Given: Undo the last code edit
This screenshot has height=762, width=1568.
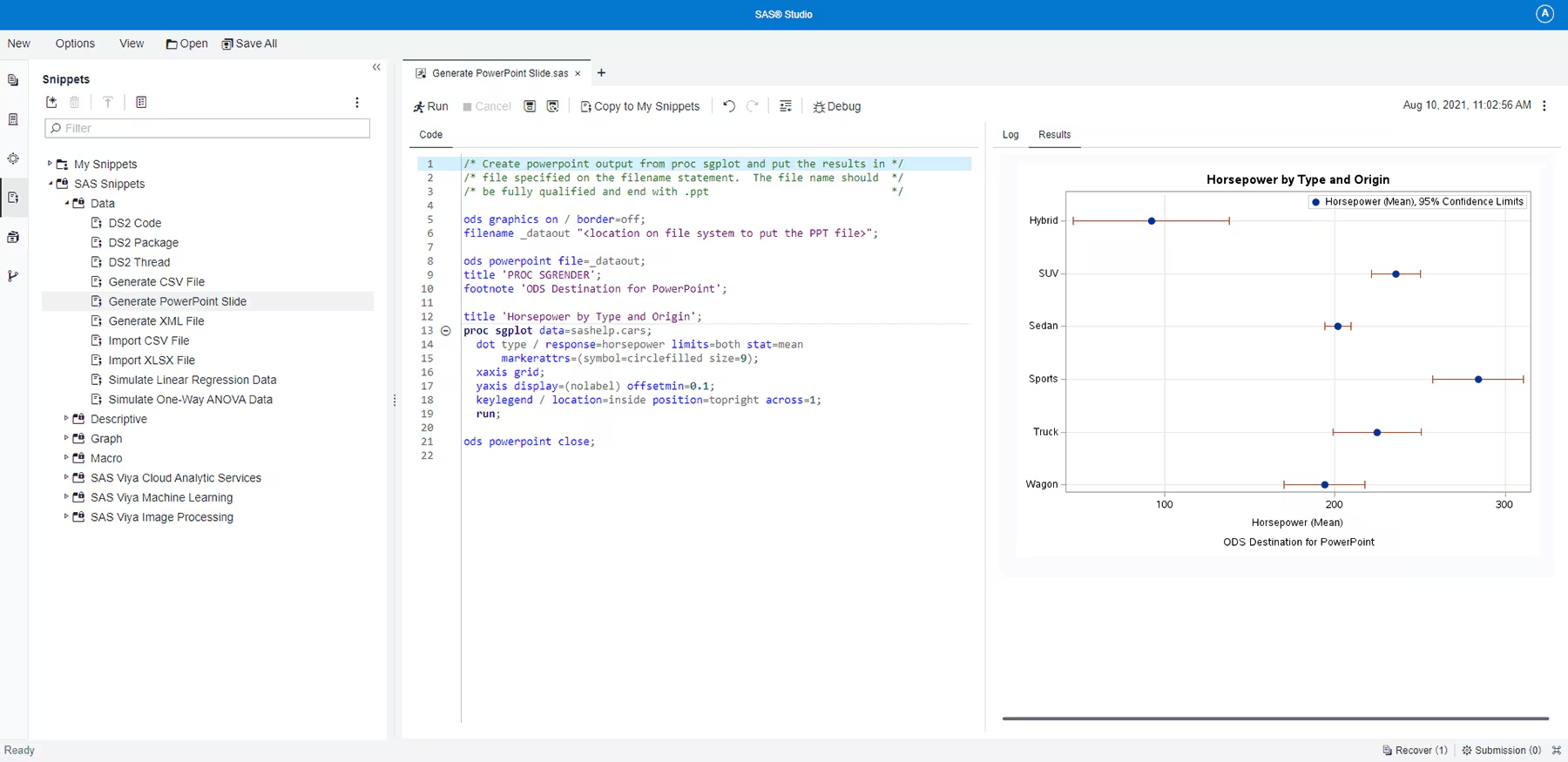Looking at the screenshot, I should [x=729, y=106].
